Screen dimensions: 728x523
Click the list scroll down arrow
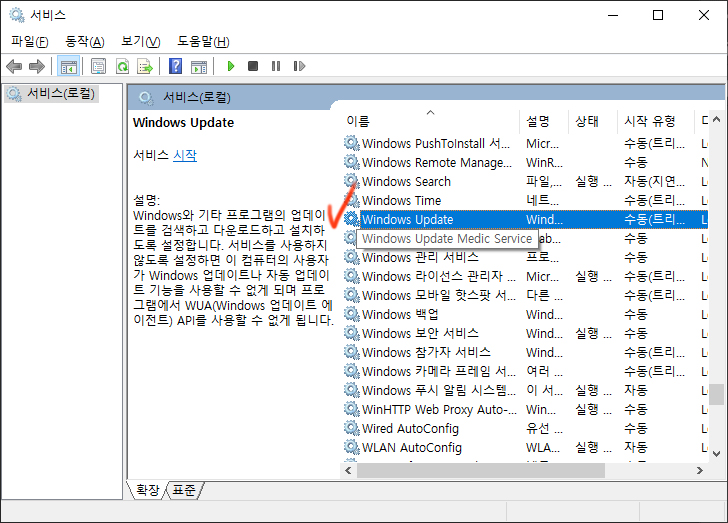pos(716,453)
